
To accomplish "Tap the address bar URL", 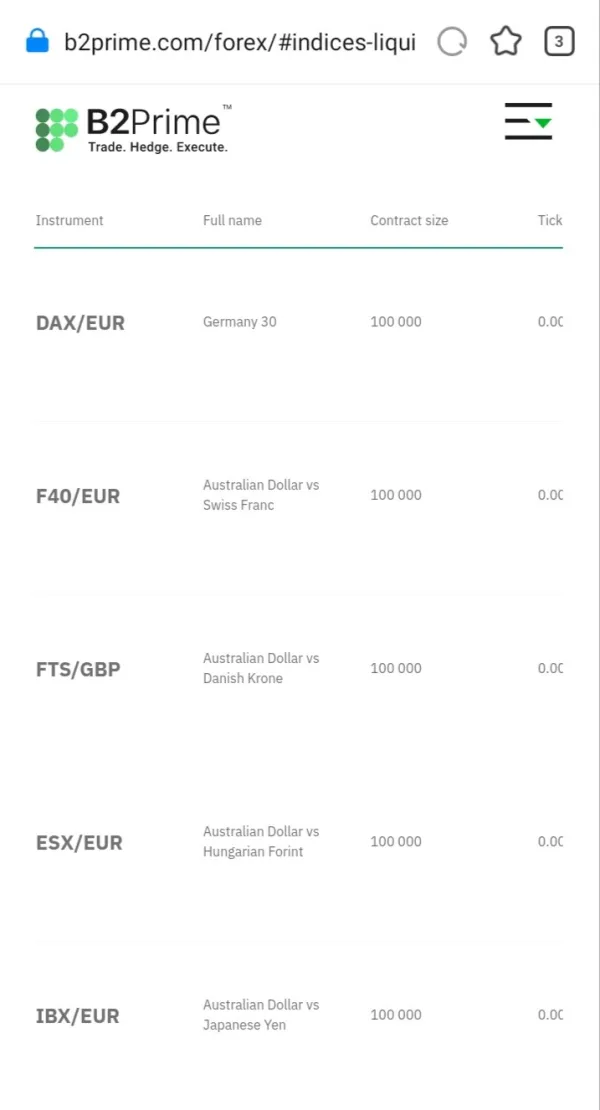I will coord(240,42).
